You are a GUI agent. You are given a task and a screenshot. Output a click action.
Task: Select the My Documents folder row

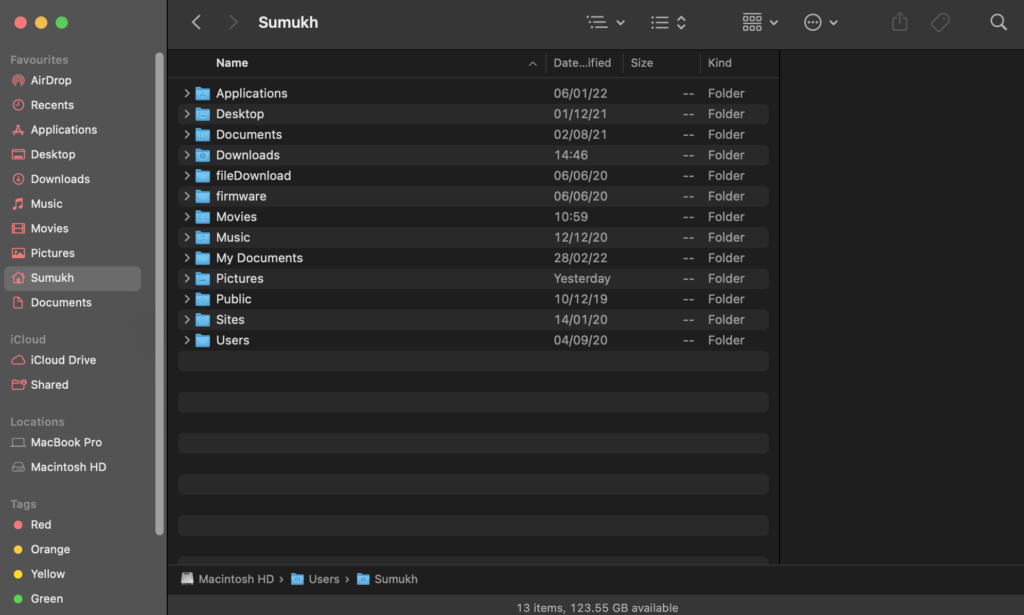click(x=473, y=258)
